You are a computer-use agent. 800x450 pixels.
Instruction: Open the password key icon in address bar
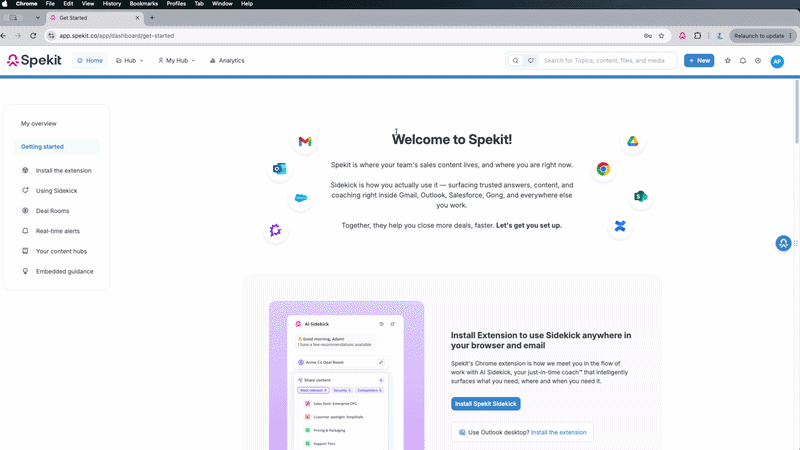coord(647,36)
